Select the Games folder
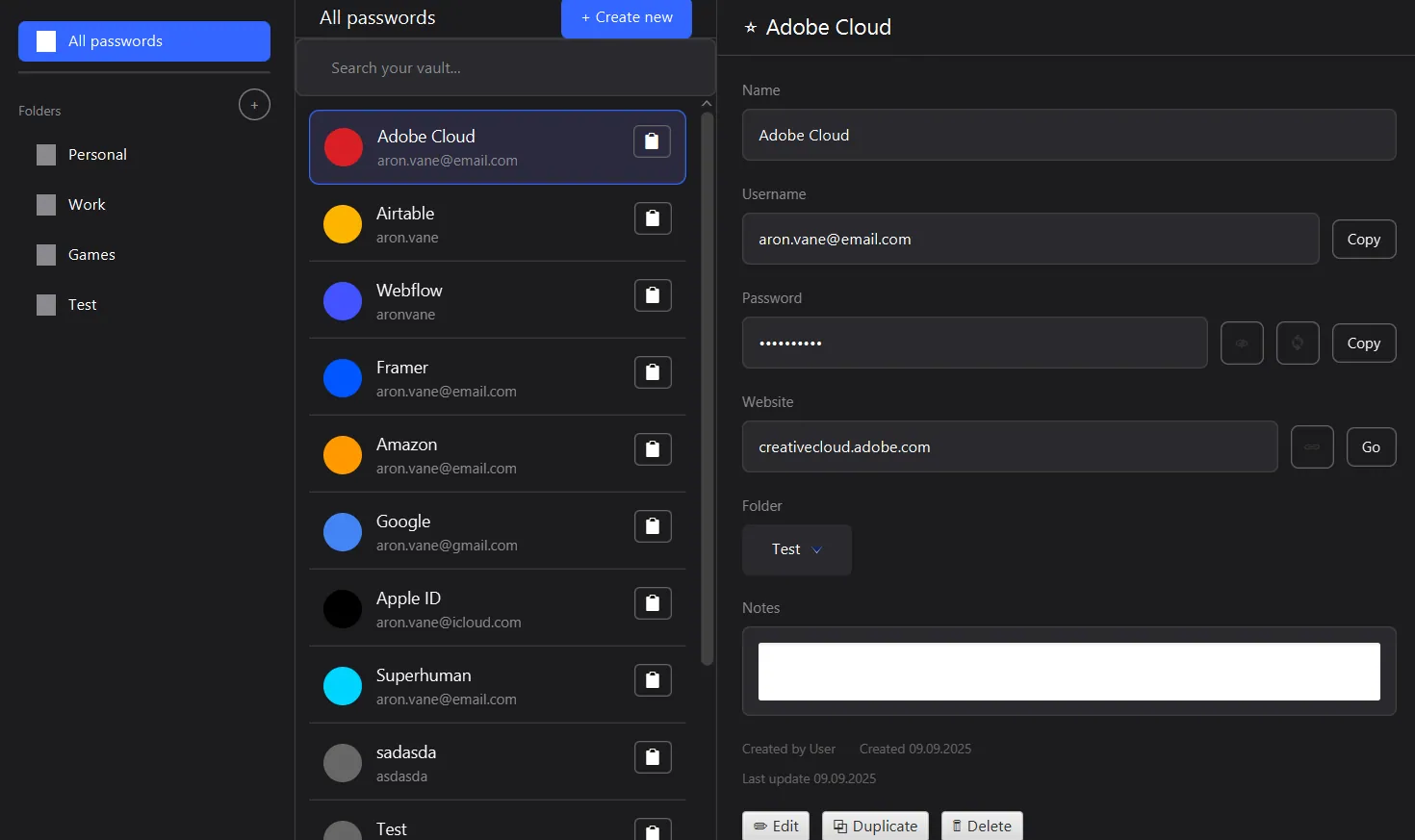The width and height of the screenshot is (1415, 840). [x=144, y=255]
